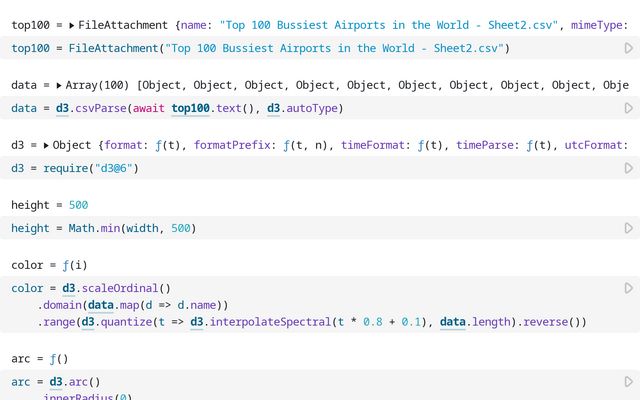This screenshot has width=640, height=400.
Task: Click the d3 = require("d3@6") code line
Action: pyautogui.click(x=75, y=168)
